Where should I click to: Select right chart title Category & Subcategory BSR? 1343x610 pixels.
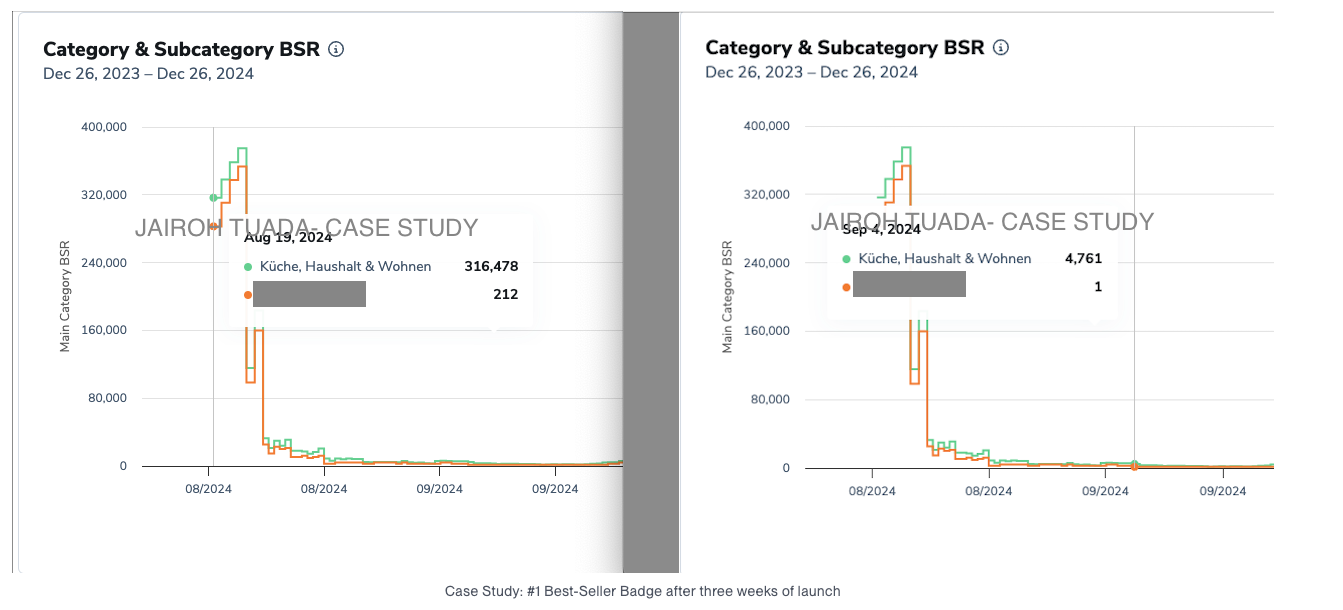[845, 47]
